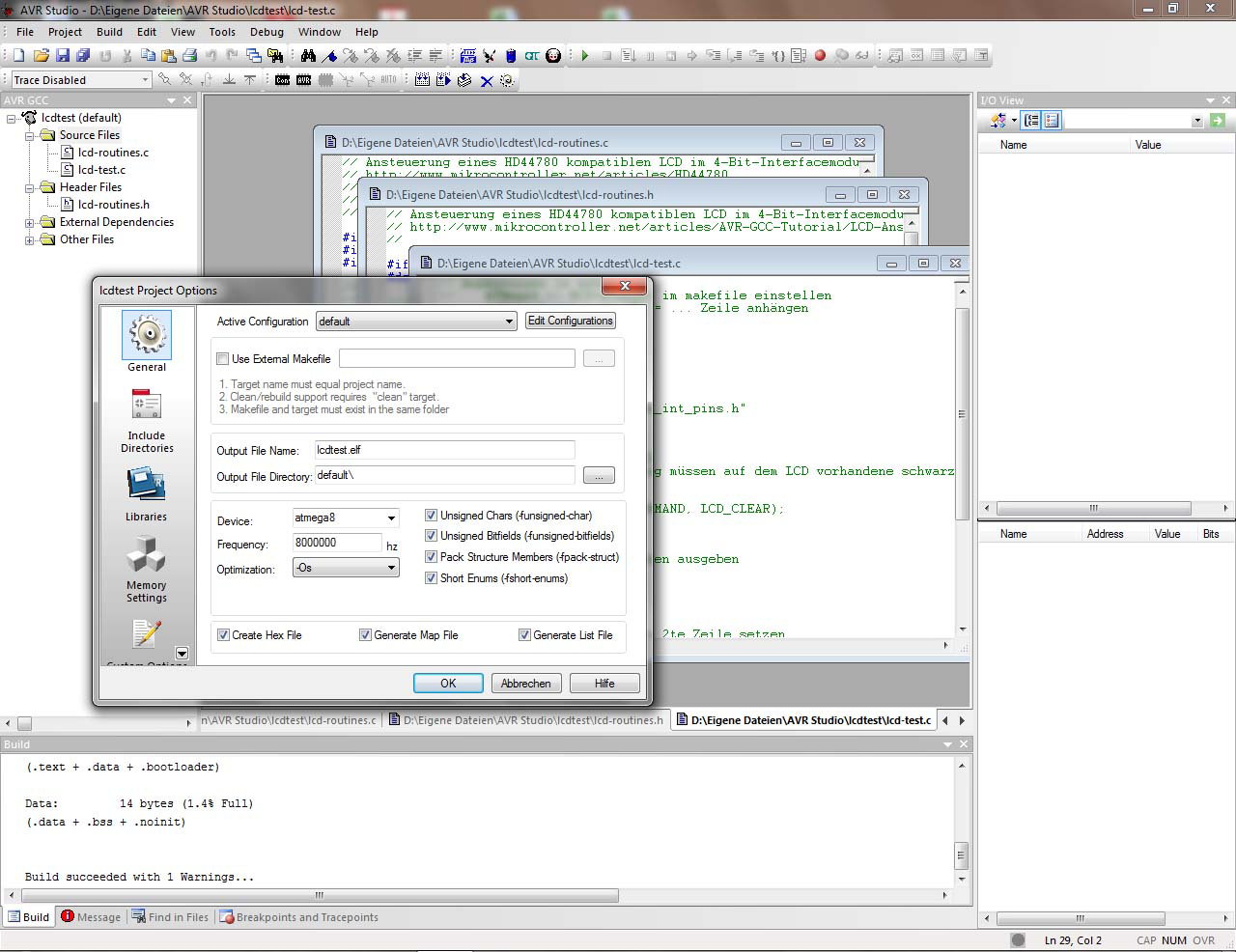Collapse the Source Files tree folder
This screenshot has width=1236, height=952.
point(30,135)
